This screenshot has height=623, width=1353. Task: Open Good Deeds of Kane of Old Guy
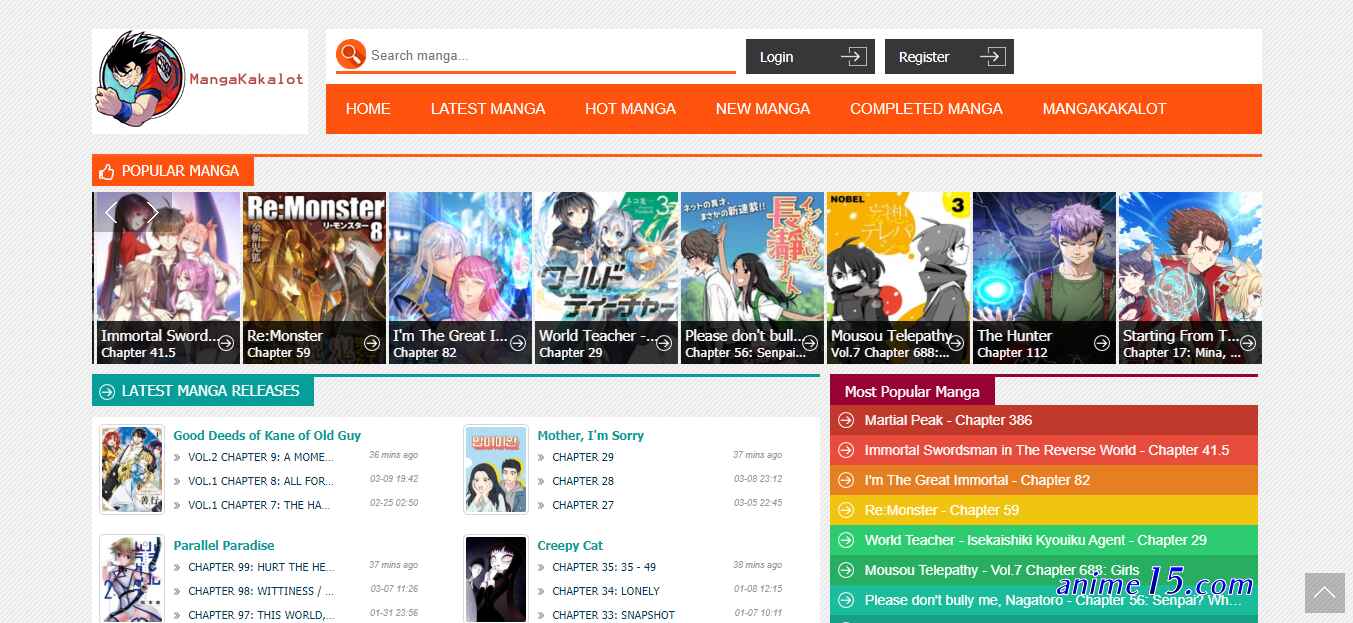267,435
